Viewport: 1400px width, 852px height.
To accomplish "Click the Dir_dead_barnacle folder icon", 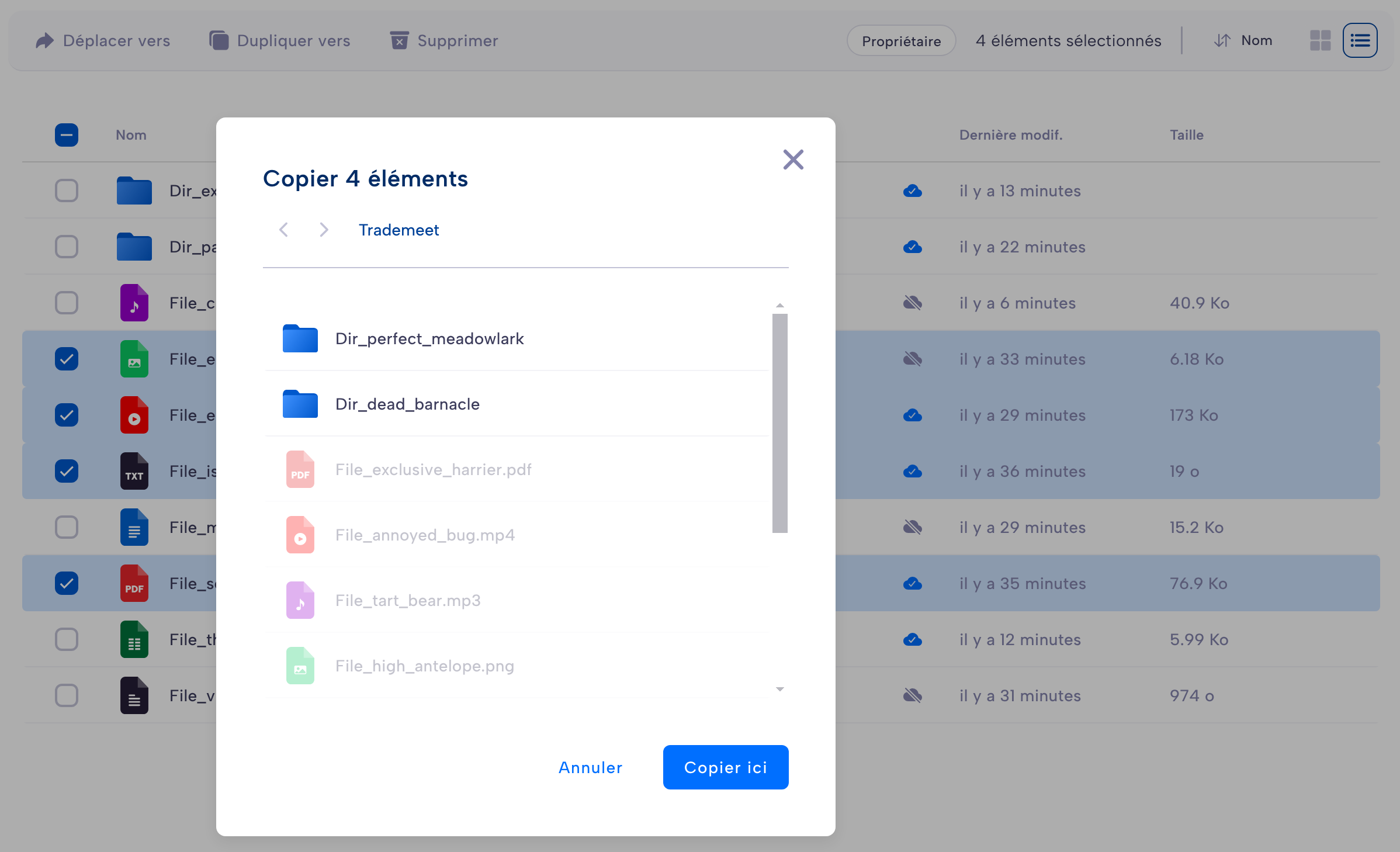I will 300,404.
